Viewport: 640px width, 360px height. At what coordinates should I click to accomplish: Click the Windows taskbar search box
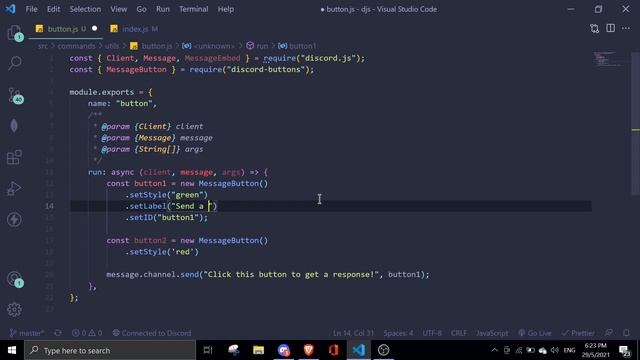click(110, 350)
